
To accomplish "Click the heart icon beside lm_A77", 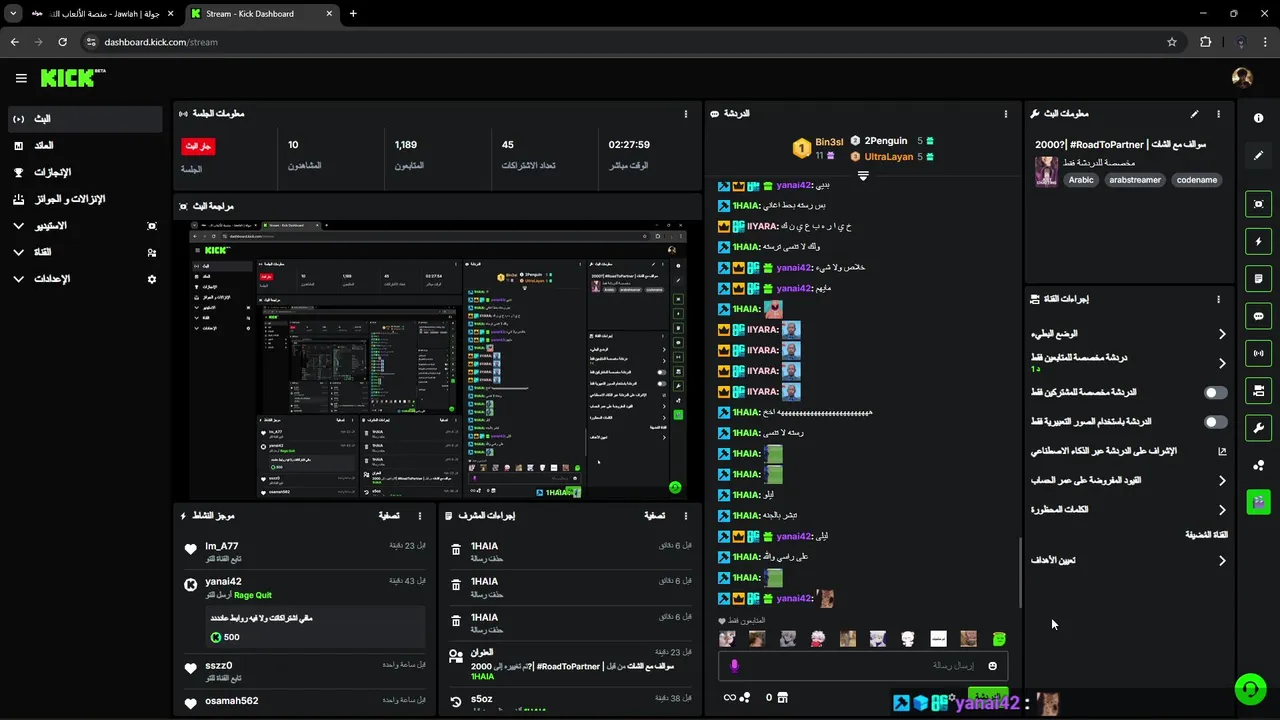I will tap(190, 549).
